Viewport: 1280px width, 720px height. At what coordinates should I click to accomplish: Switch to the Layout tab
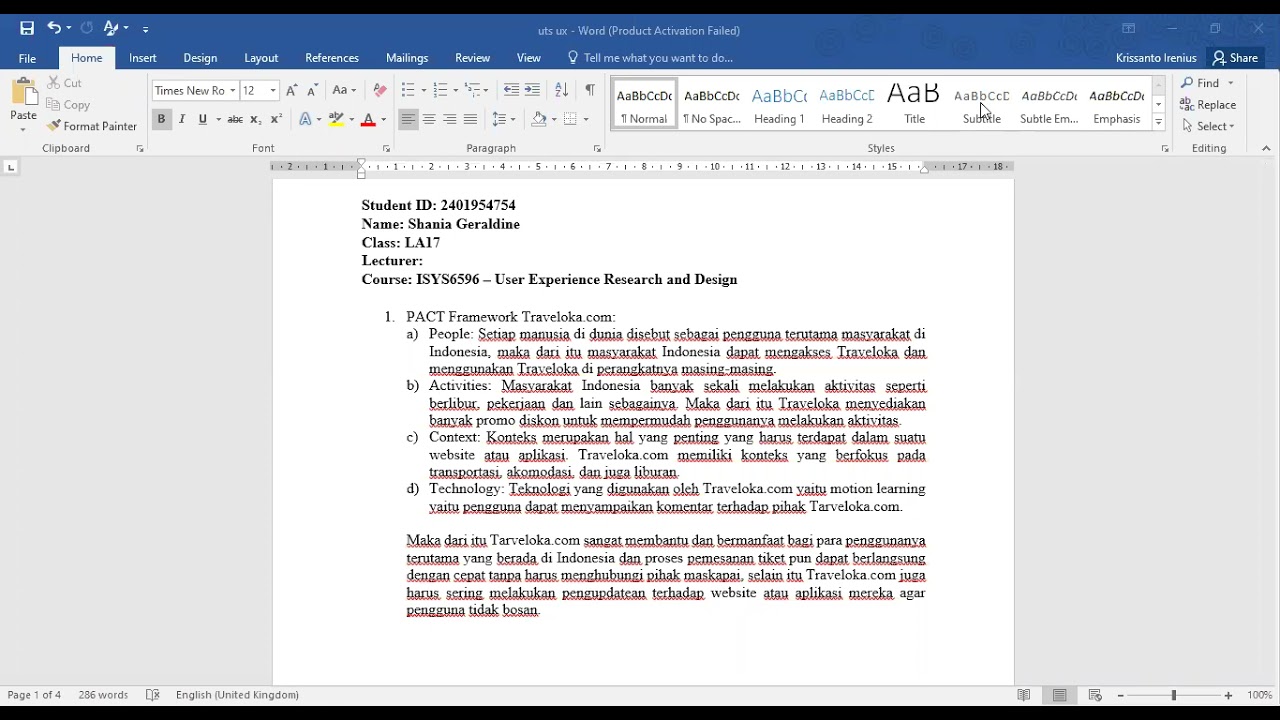point(261,58)
